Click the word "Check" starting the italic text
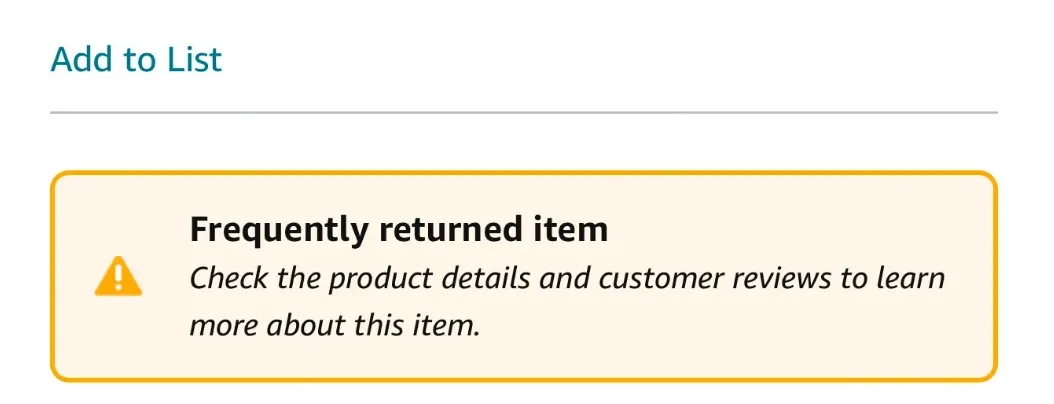This screenshot has height=404, width=1054. pos(226,277)
